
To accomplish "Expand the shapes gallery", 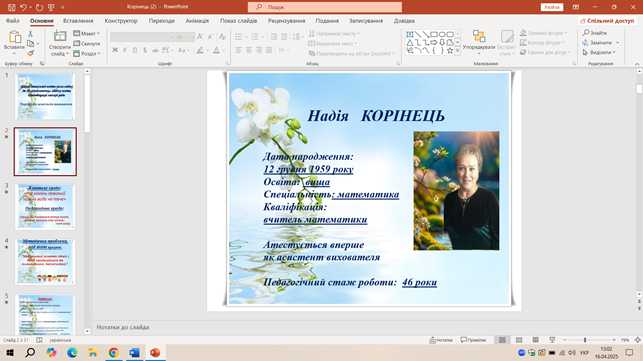I will click(x=458, y=51).
